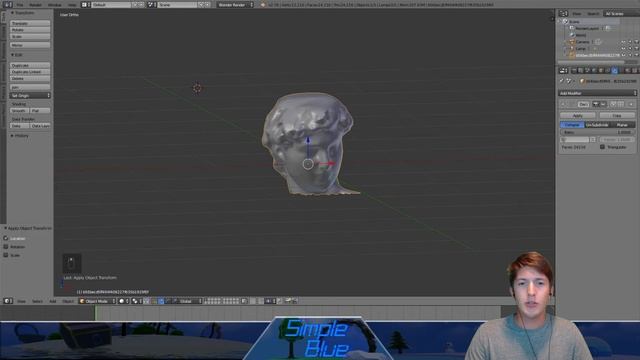Open the Modifiers properties tab (wrench)

(615, 71)
